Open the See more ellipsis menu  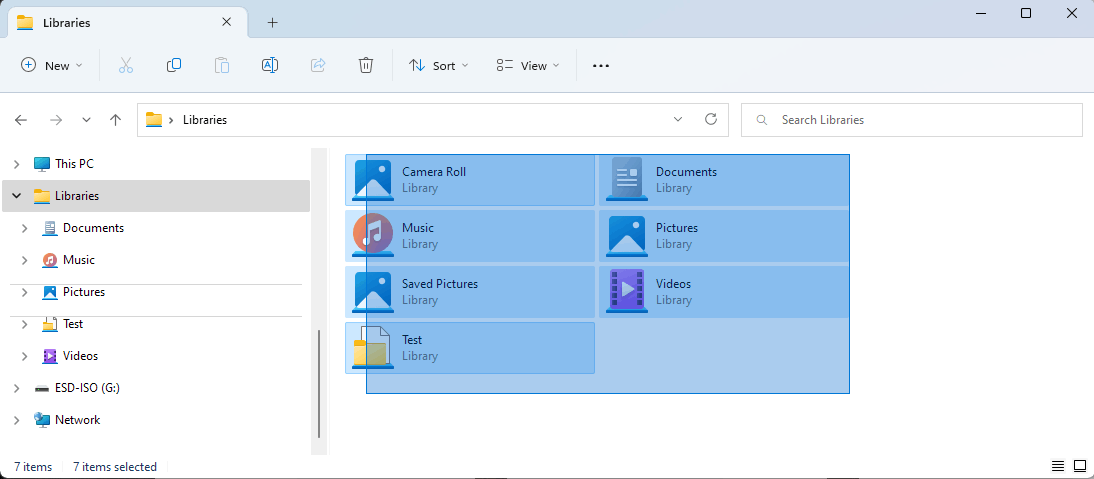(x=601, y=66)
